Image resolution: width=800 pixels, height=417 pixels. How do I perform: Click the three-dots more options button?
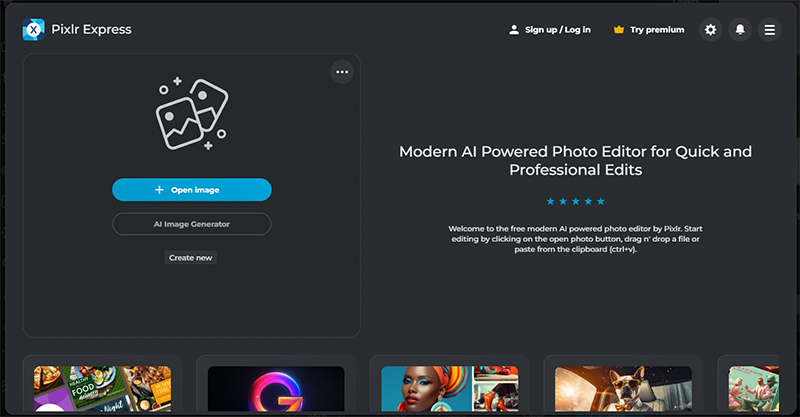[342, 72]
